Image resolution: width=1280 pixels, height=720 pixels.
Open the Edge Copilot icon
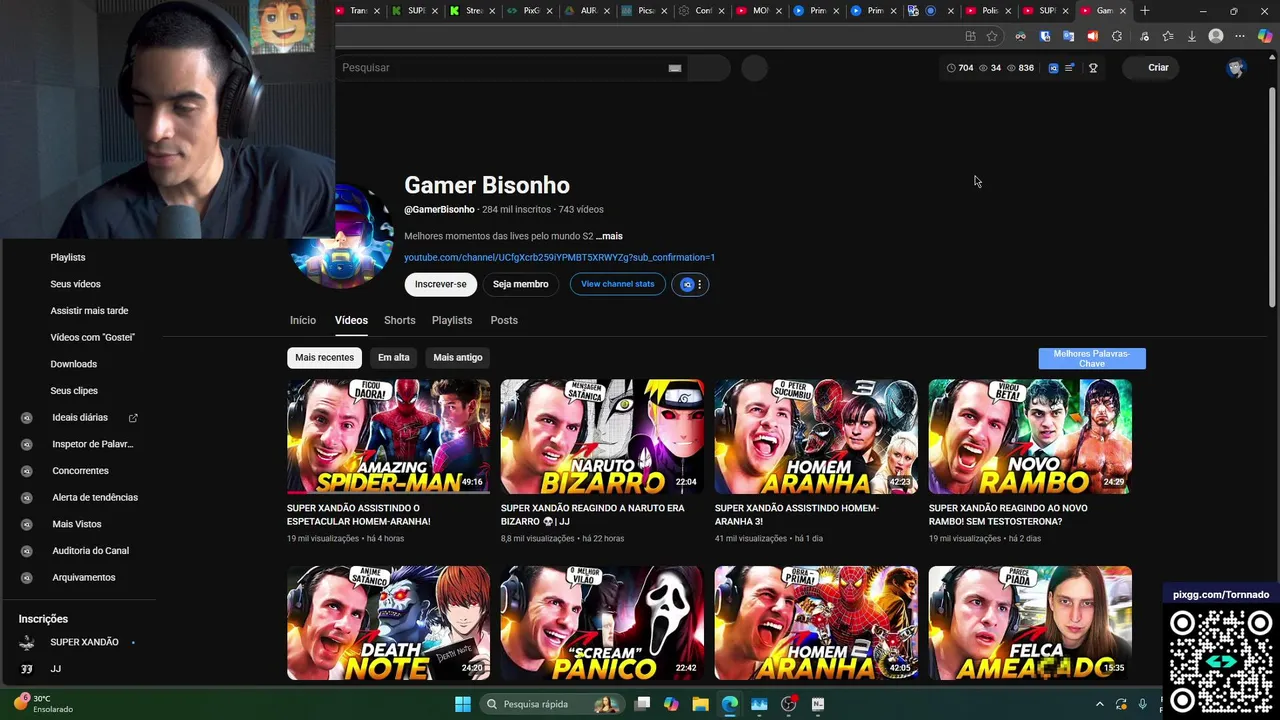coord(1264,36)
